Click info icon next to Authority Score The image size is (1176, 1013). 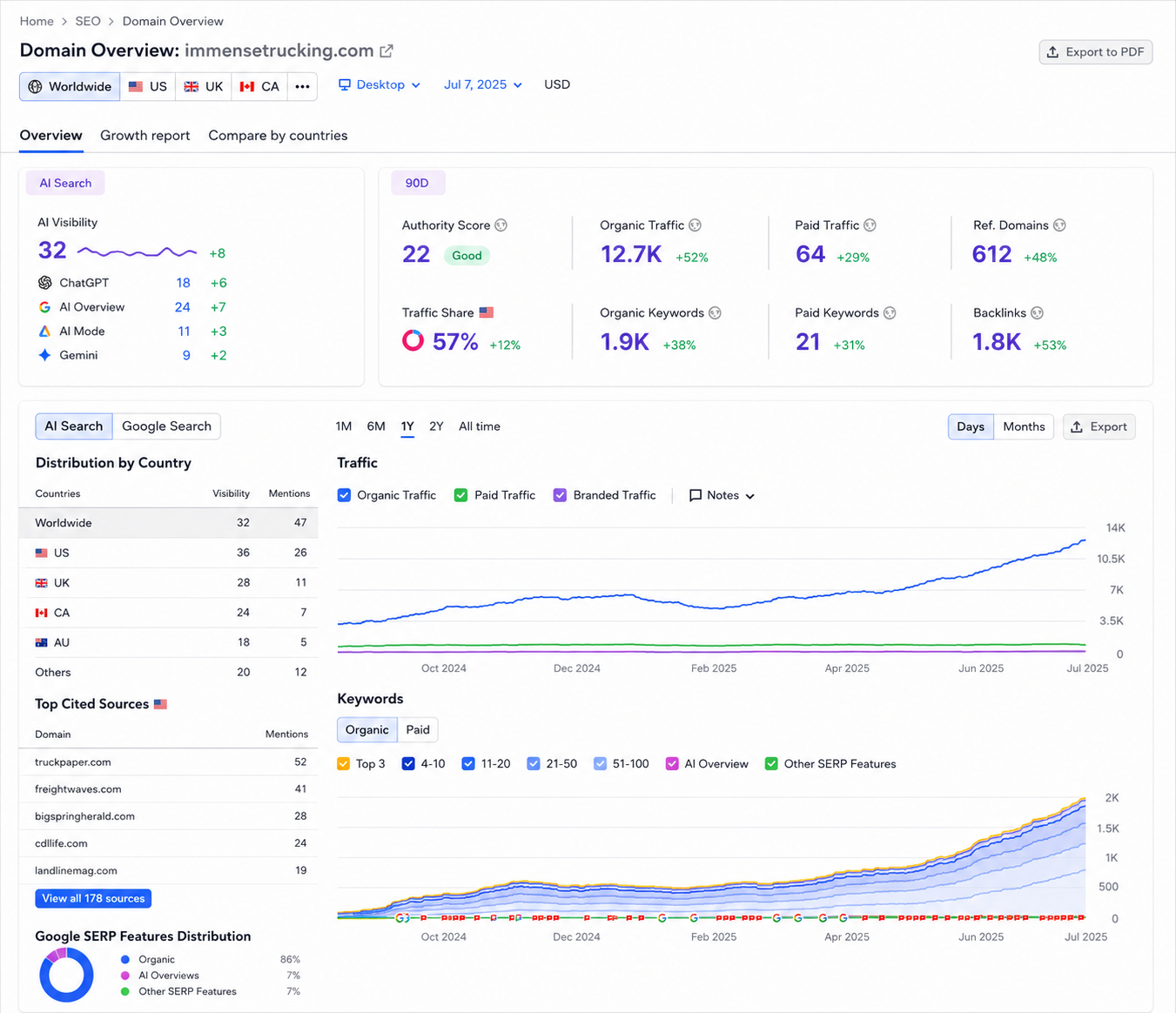pos(501,225)
